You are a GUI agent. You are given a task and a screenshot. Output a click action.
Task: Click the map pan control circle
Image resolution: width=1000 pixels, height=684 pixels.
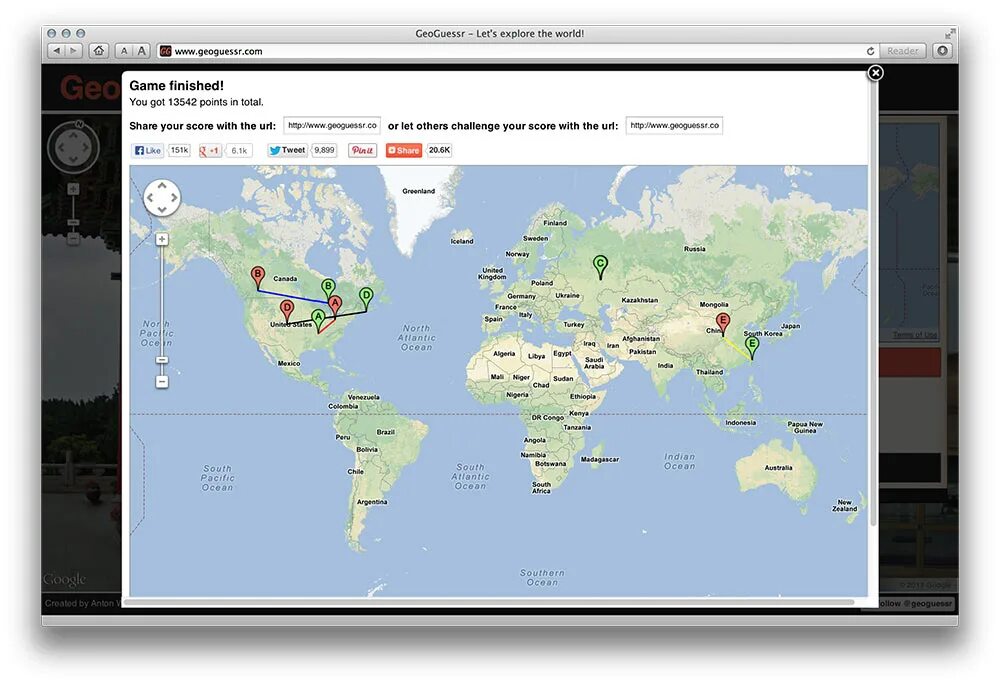(x=162, y=198)
